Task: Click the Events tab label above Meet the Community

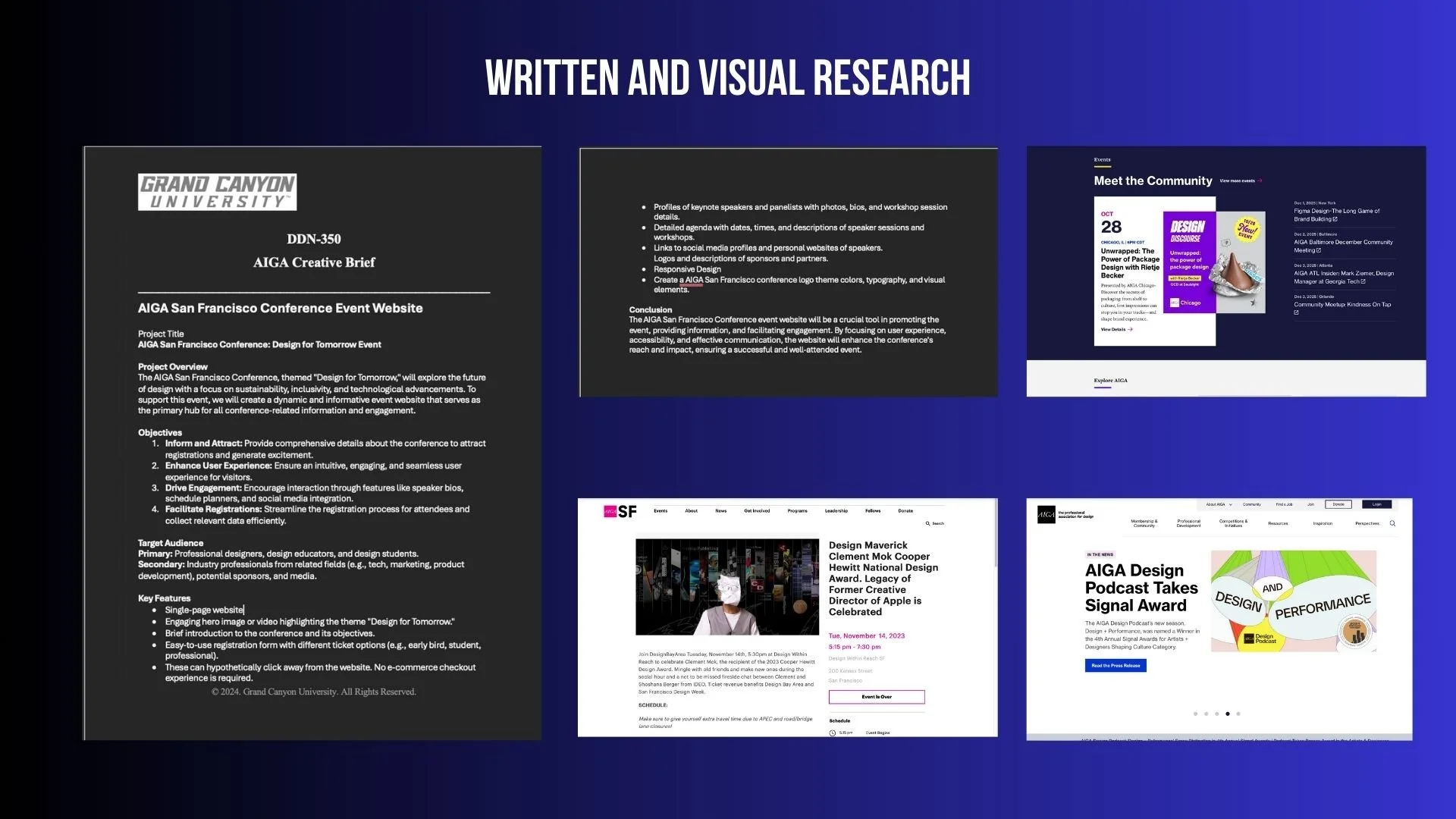Action: tap(1102, 160)
